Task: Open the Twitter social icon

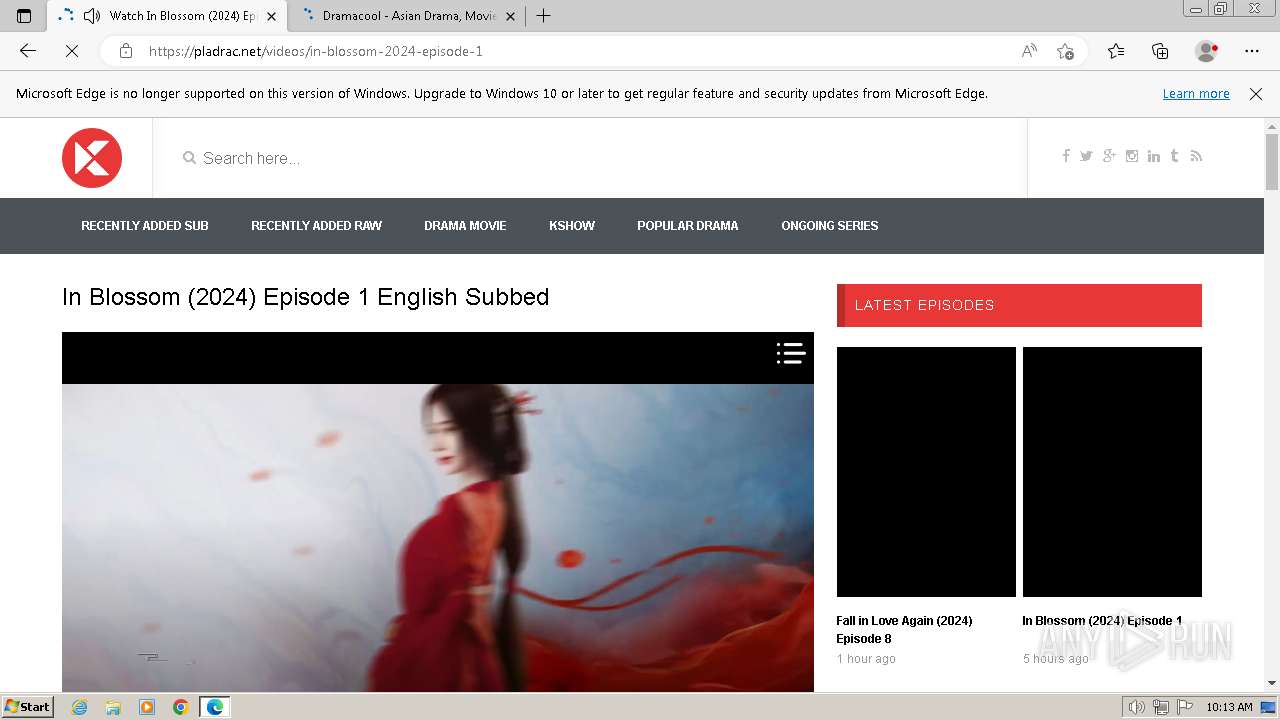Action: pos(1086,156)
